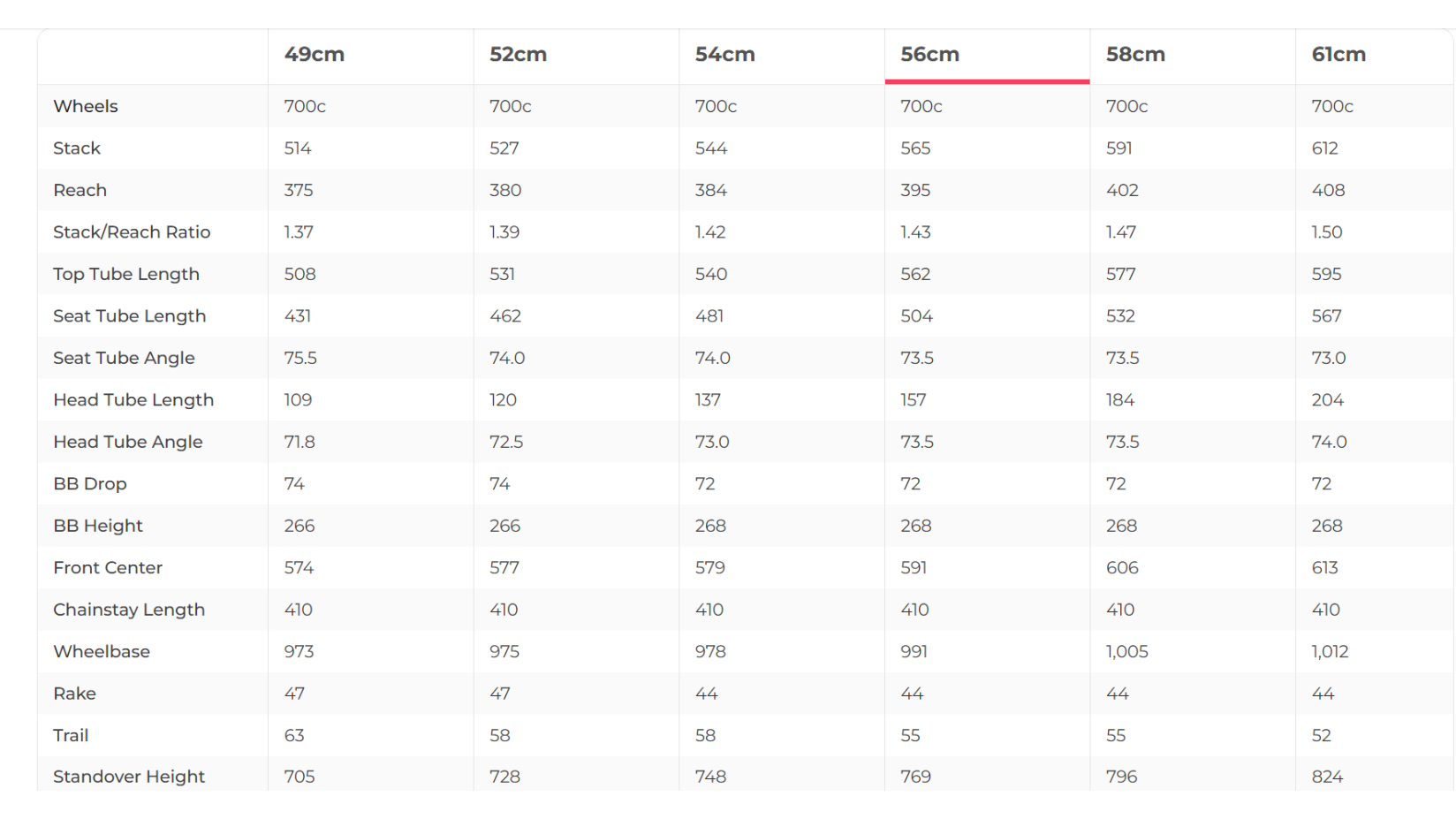1456x819 pixels.
Task: Click the BB Drop row label
Action: click(x=90, y=484)
